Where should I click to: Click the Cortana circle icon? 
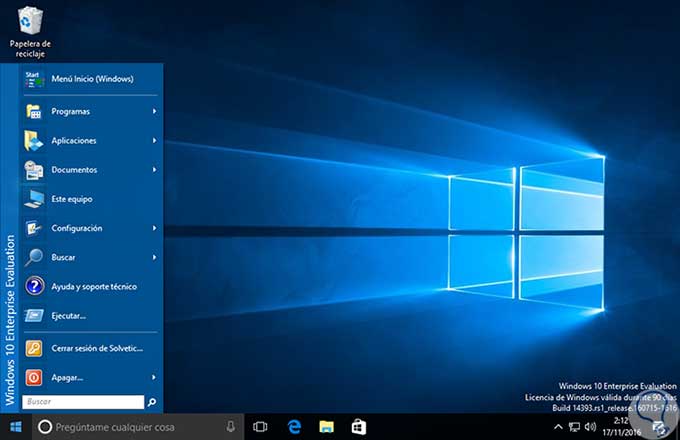[x=45, y=427]
